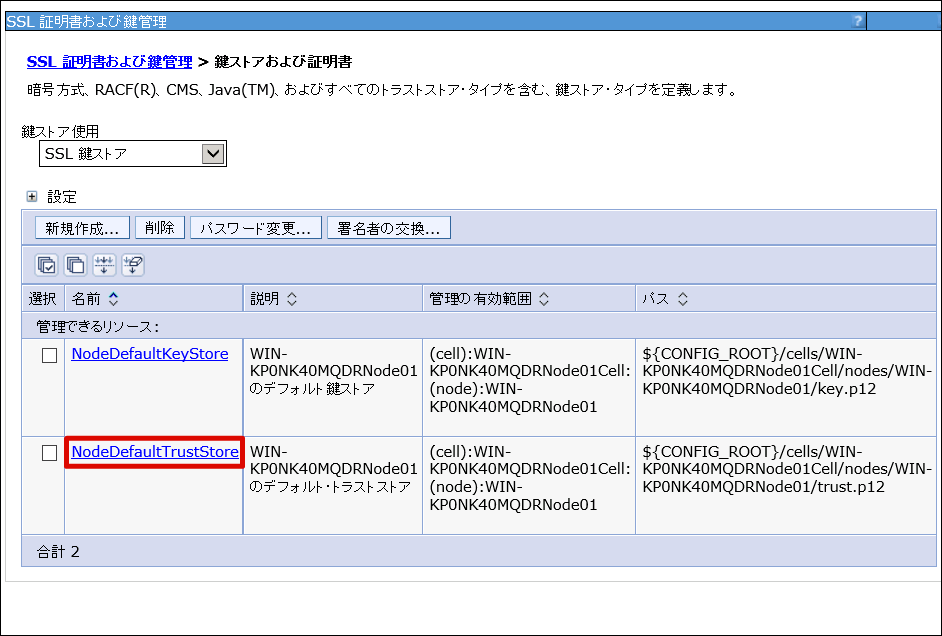This screenshot has height=636, width=942.
Task: Click the key.p12 path cell
Action: click(x=786, y=387)
